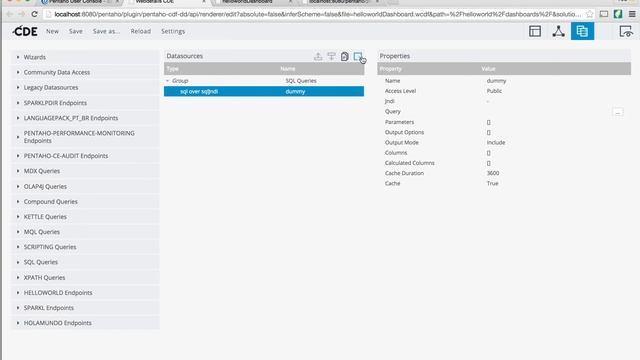The width and height of the screenshot is (640, 360).
Task: Click the CDE logo
Action: (25, 31)
